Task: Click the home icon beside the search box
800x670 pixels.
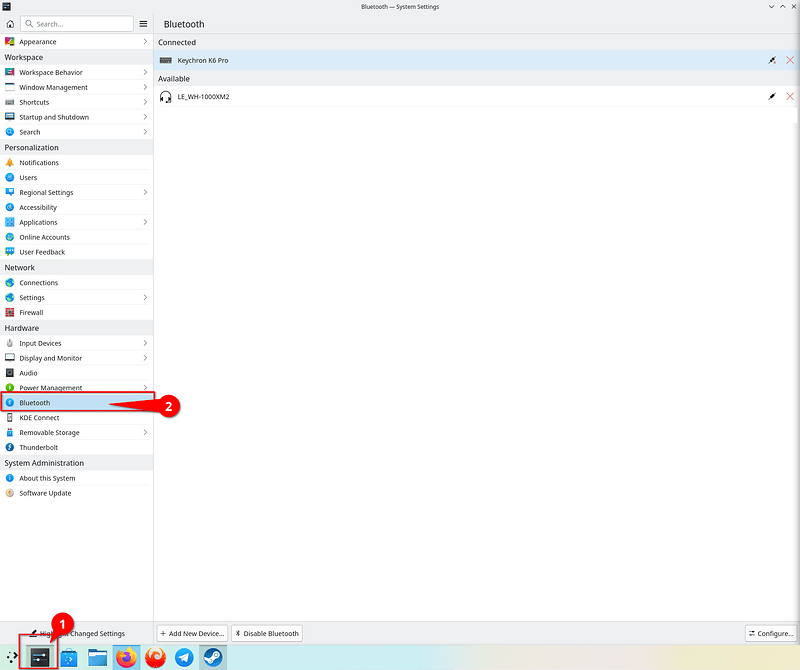Action: click(x=9, y=23)
